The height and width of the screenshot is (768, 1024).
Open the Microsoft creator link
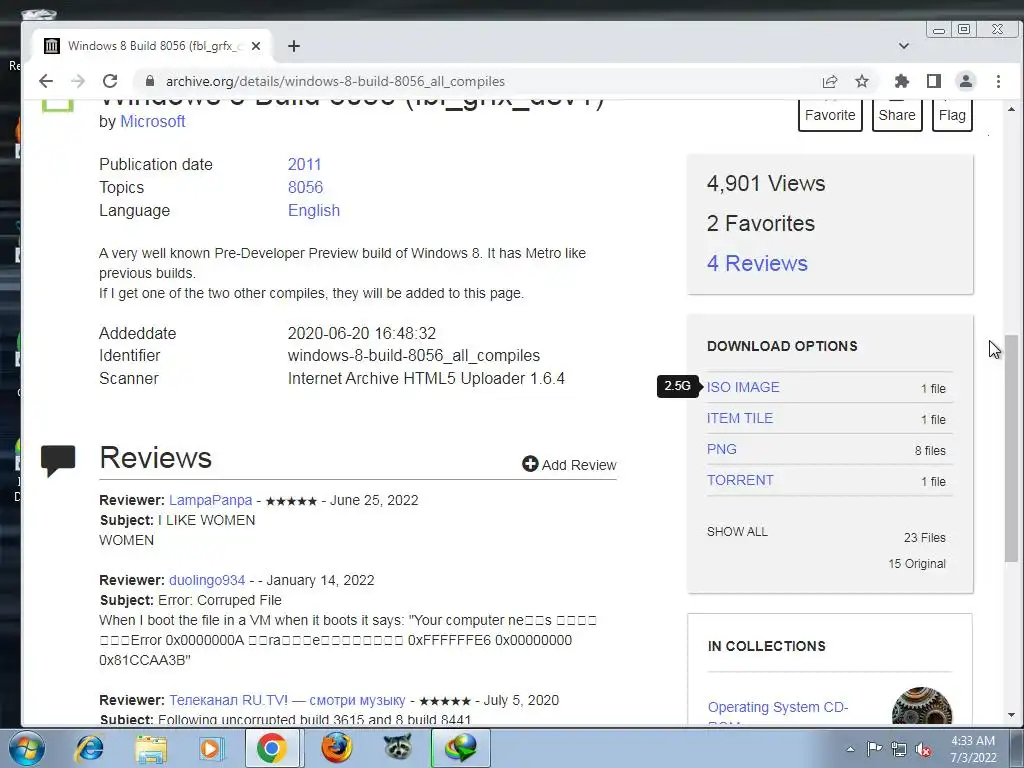point(153,121)
